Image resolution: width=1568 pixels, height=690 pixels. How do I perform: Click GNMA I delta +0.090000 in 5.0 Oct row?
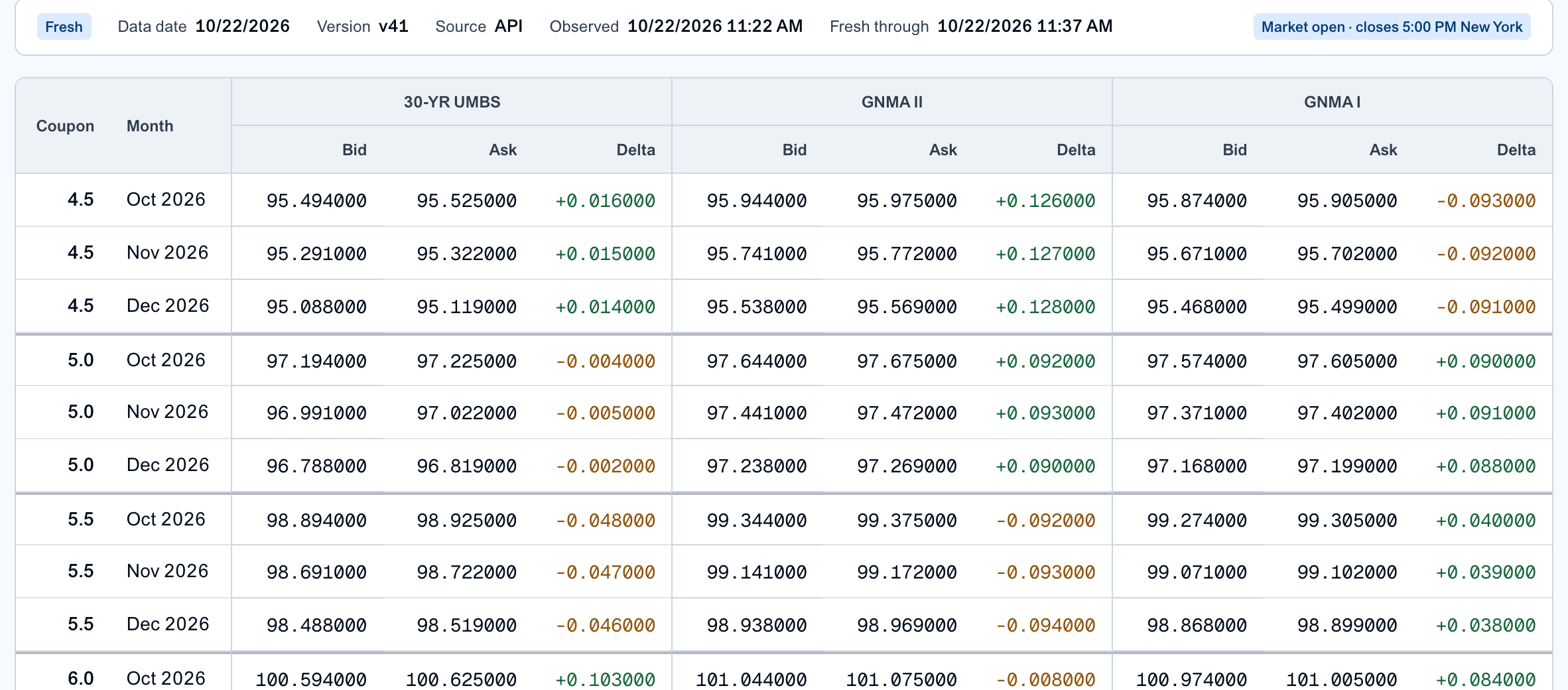point(1486,361)
